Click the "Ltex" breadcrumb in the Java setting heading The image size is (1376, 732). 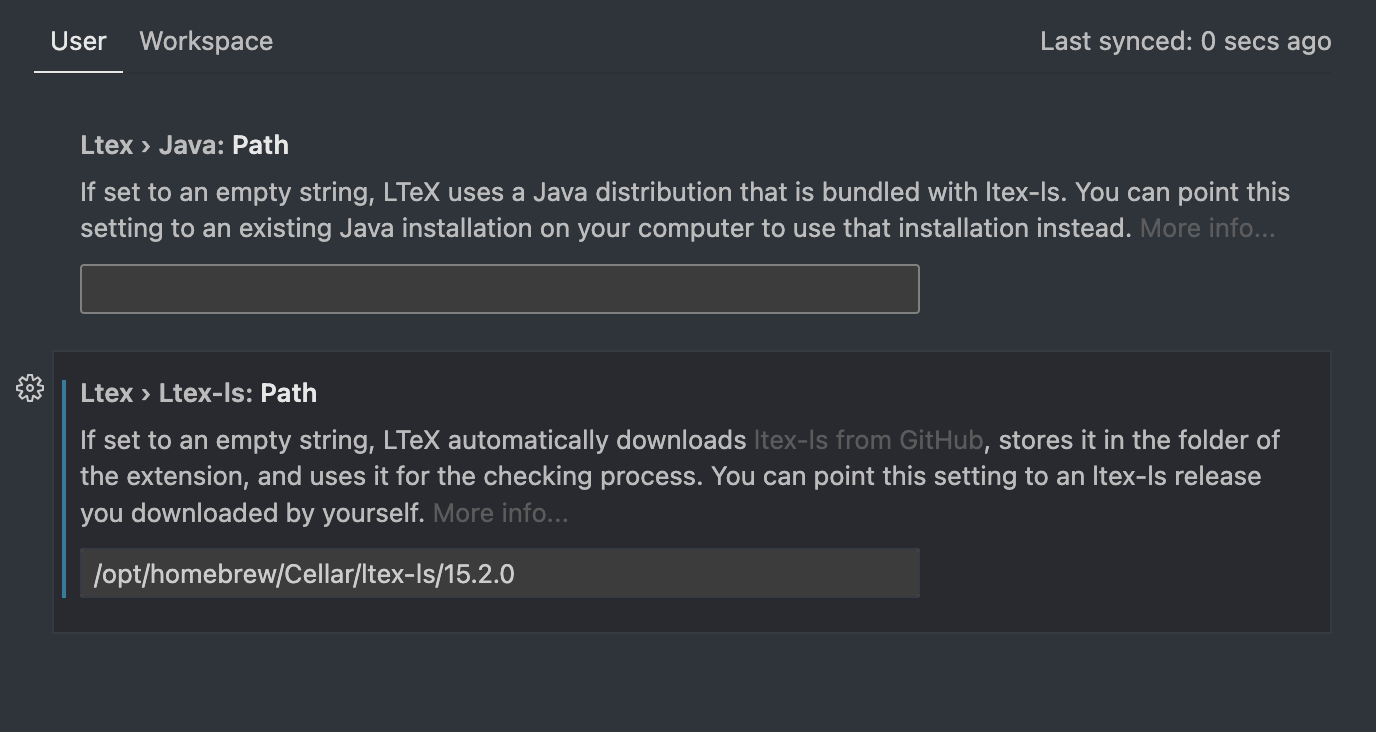(x=106, y=144)
